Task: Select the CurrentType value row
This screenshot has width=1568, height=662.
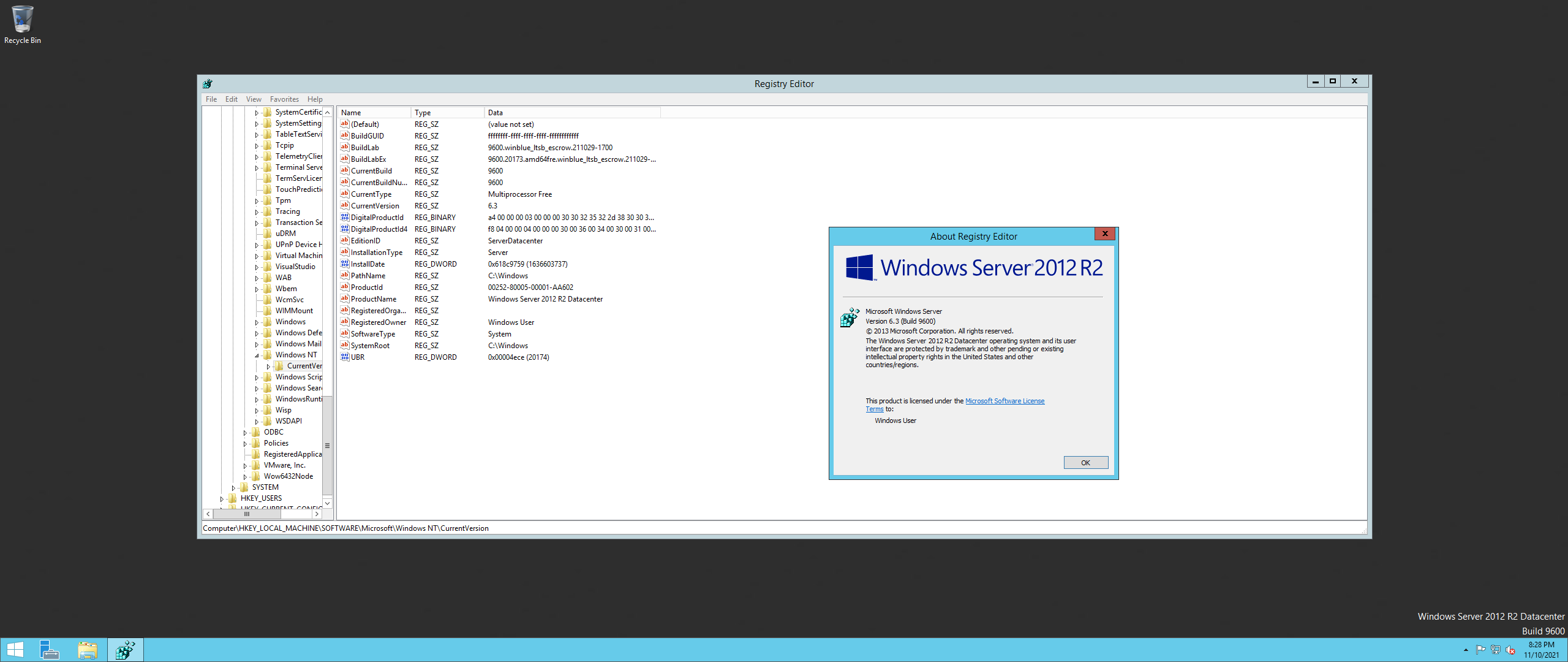Action: click(x=499, y=194)
